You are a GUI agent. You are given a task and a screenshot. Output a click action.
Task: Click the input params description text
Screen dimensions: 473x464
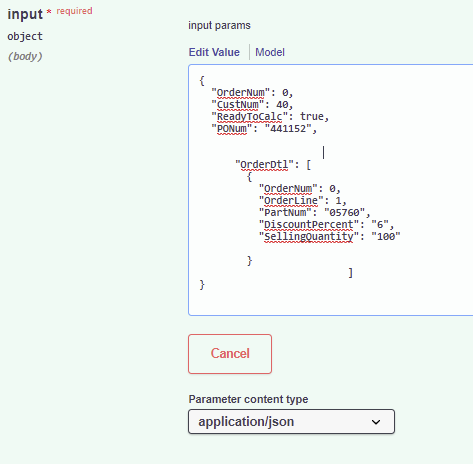(219, 26)
